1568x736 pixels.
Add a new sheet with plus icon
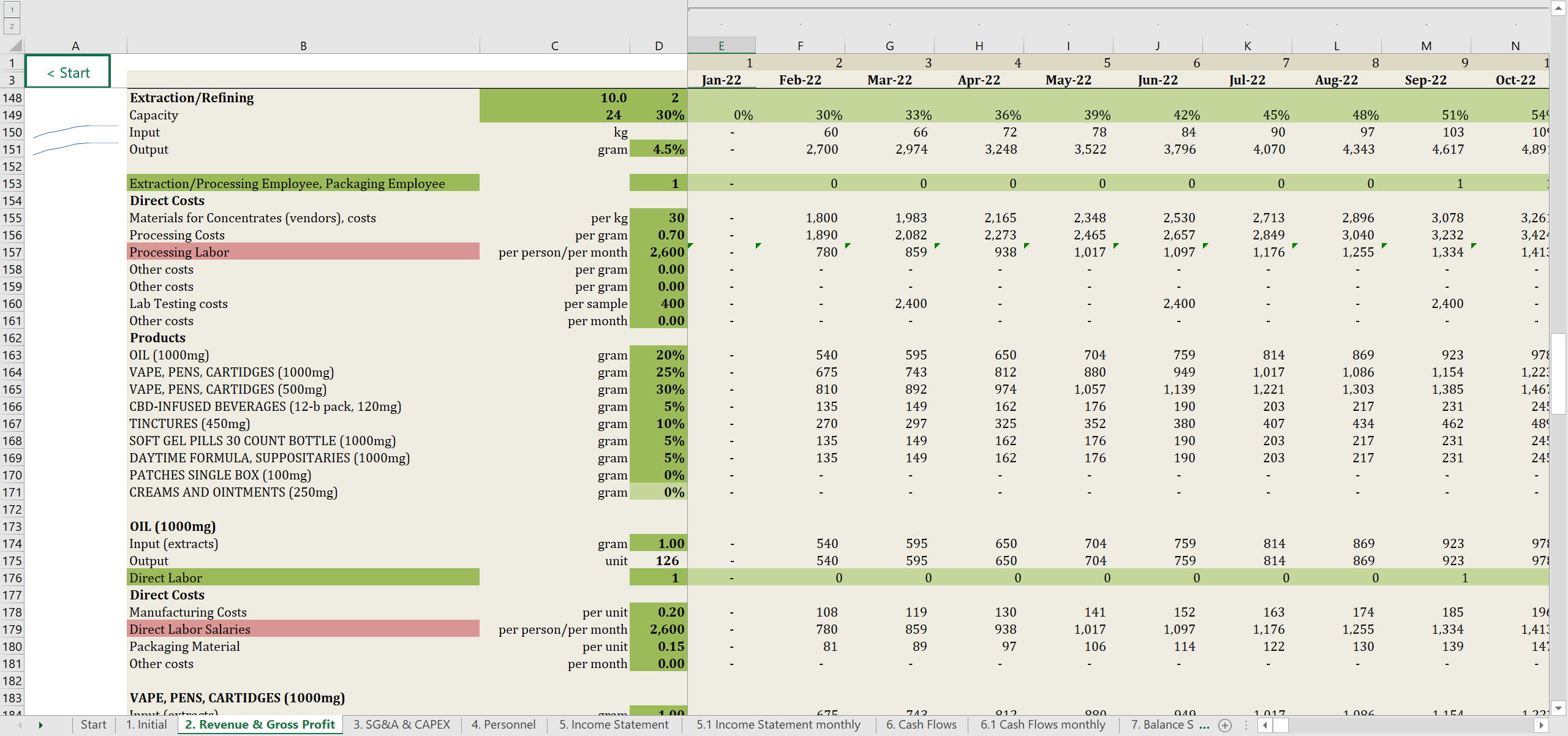(x=1225, y=725)
